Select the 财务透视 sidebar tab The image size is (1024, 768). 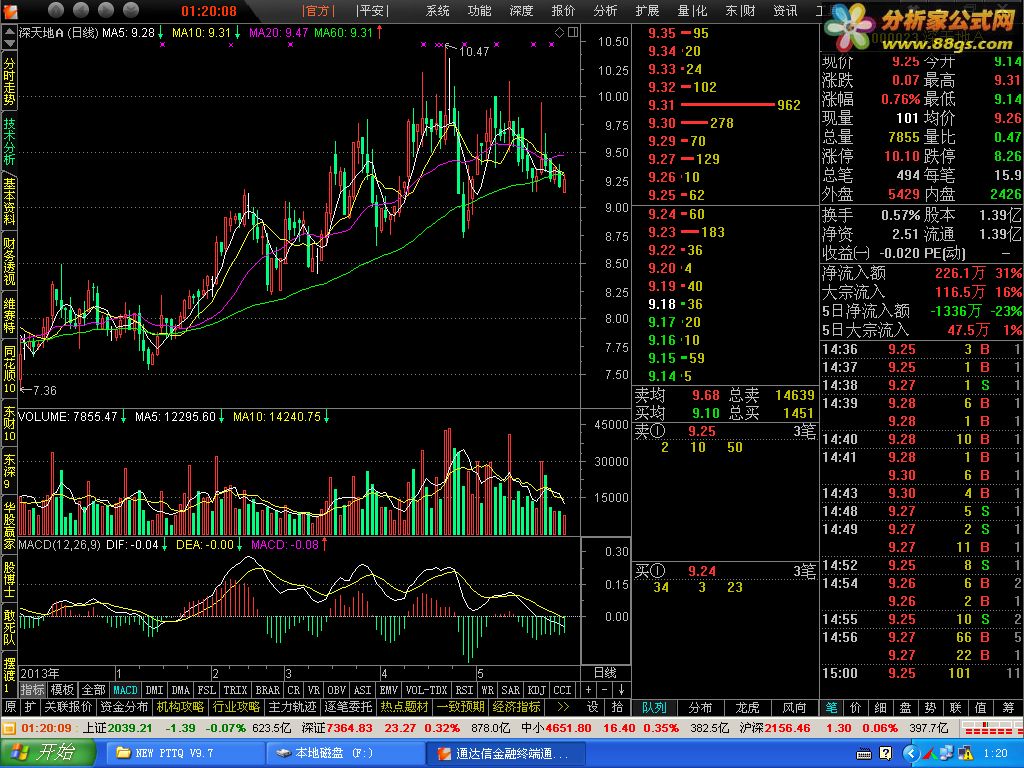(x=9, y=261)
